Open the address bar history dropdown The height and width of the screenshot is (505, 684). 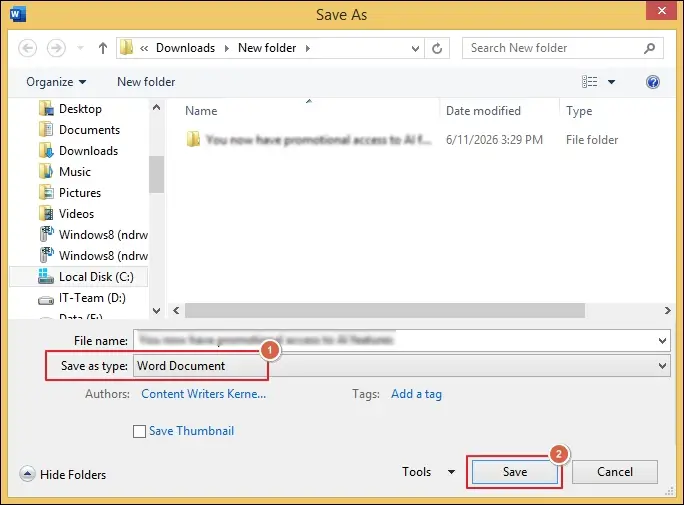click(x=415, y=48)
